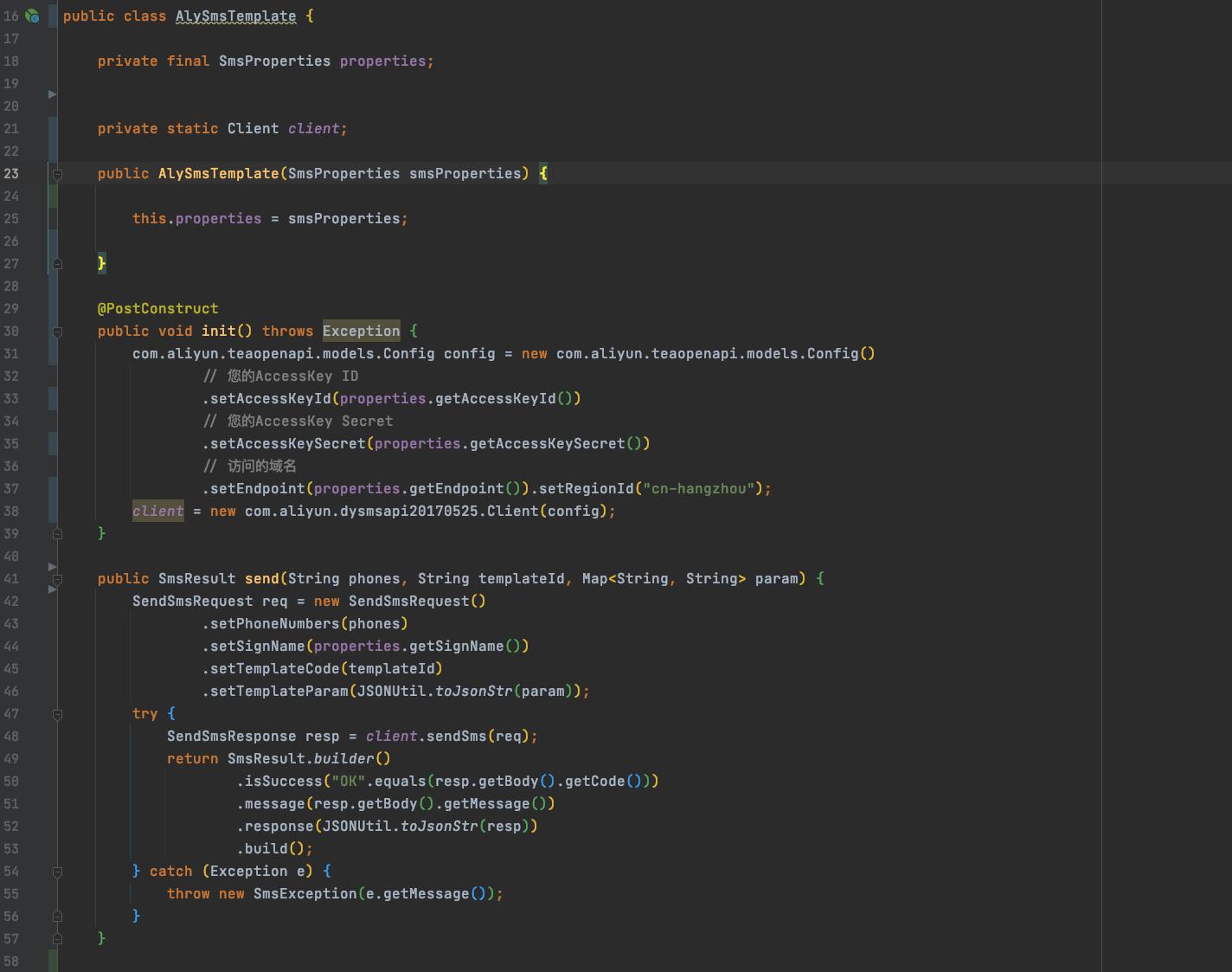Click fold end marker at line 57
This screenshot has height=972, width=1232.
(57, 938)
